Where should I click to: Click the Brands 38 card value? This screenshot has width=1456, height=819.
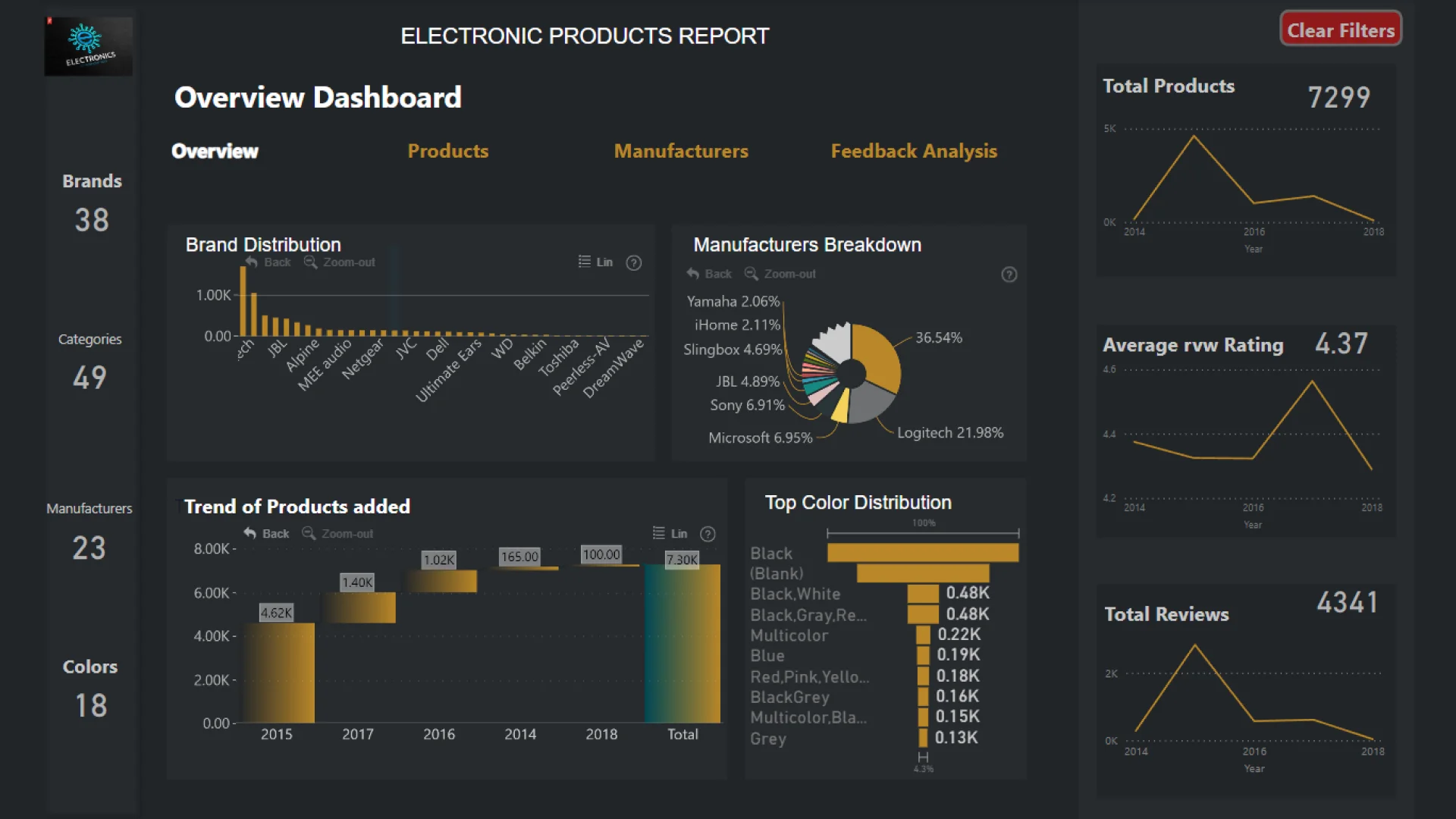click(92, 220)
